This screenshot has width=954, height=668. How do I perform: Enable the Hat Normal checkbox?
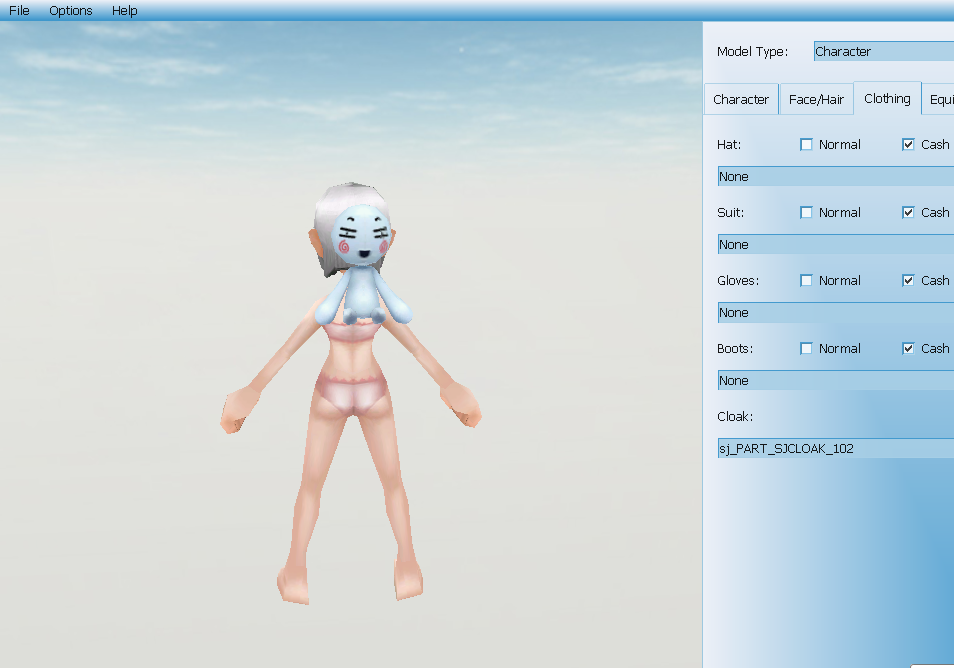point(807,145)
